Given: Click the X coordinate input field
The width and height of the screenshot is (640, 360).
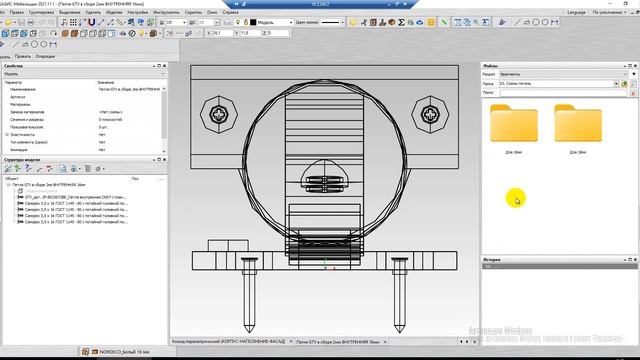Looking at the screenshot, I should 222,33.
